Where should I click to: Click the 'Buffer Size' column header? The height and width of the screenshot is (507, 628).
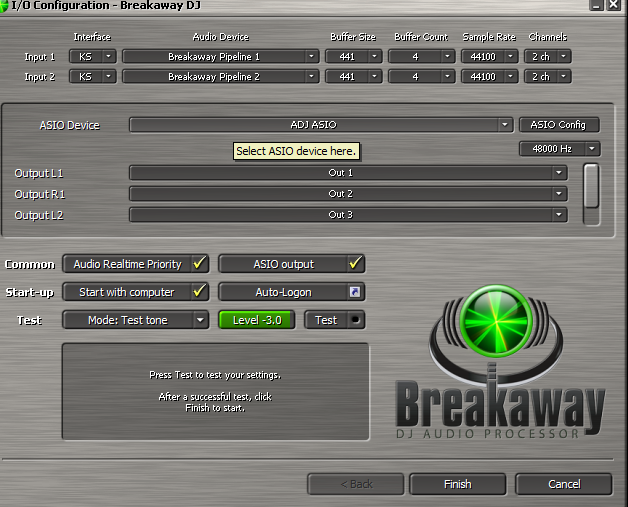353,37
